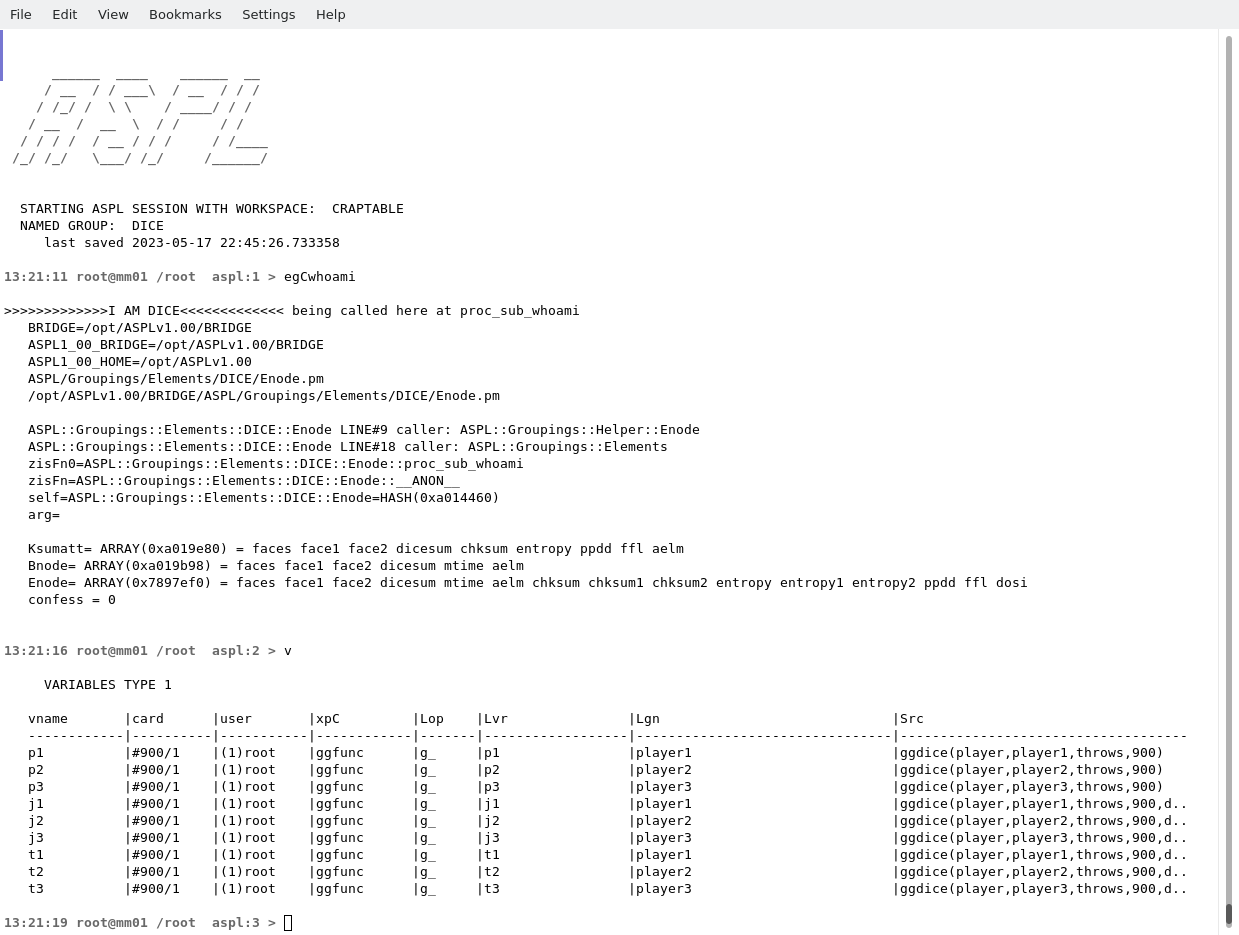Click the vname column header
The width and height of the screenshot is (1239, 935).
tap(48, 719)
